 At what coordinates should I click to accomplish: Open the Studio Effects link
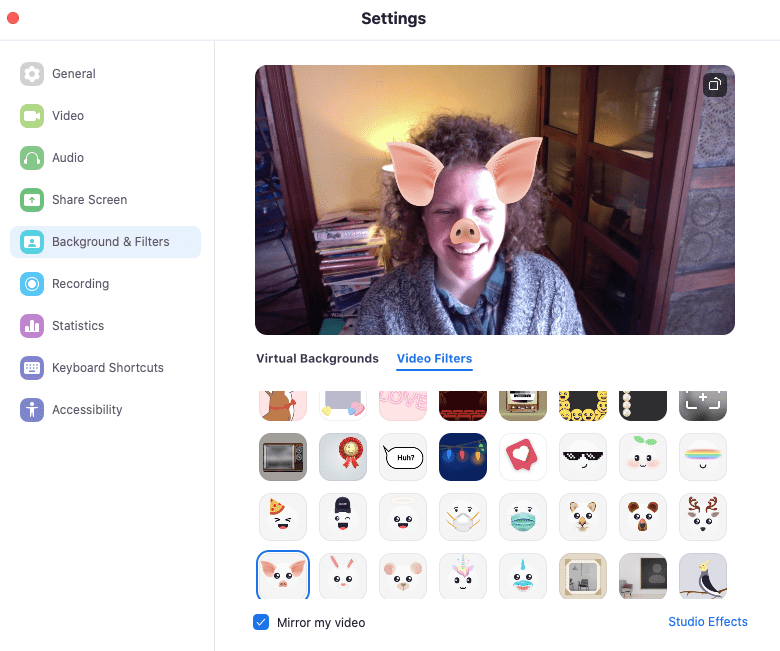pyautogui.click(x=707, y=622)
